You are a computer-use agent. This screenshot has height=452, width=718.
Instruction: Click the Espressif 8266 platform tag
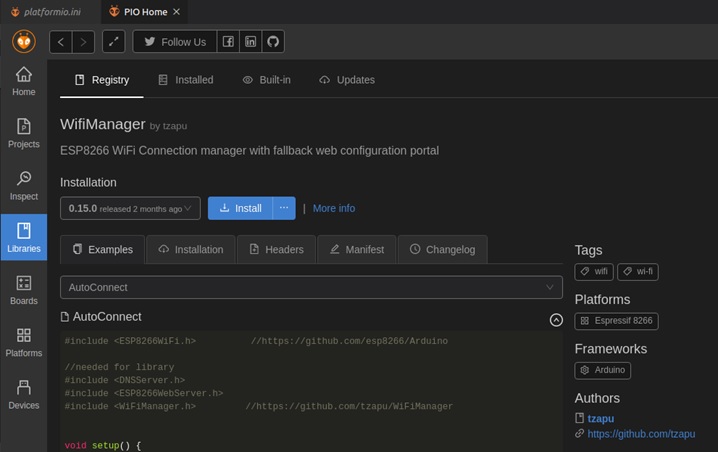616,321
